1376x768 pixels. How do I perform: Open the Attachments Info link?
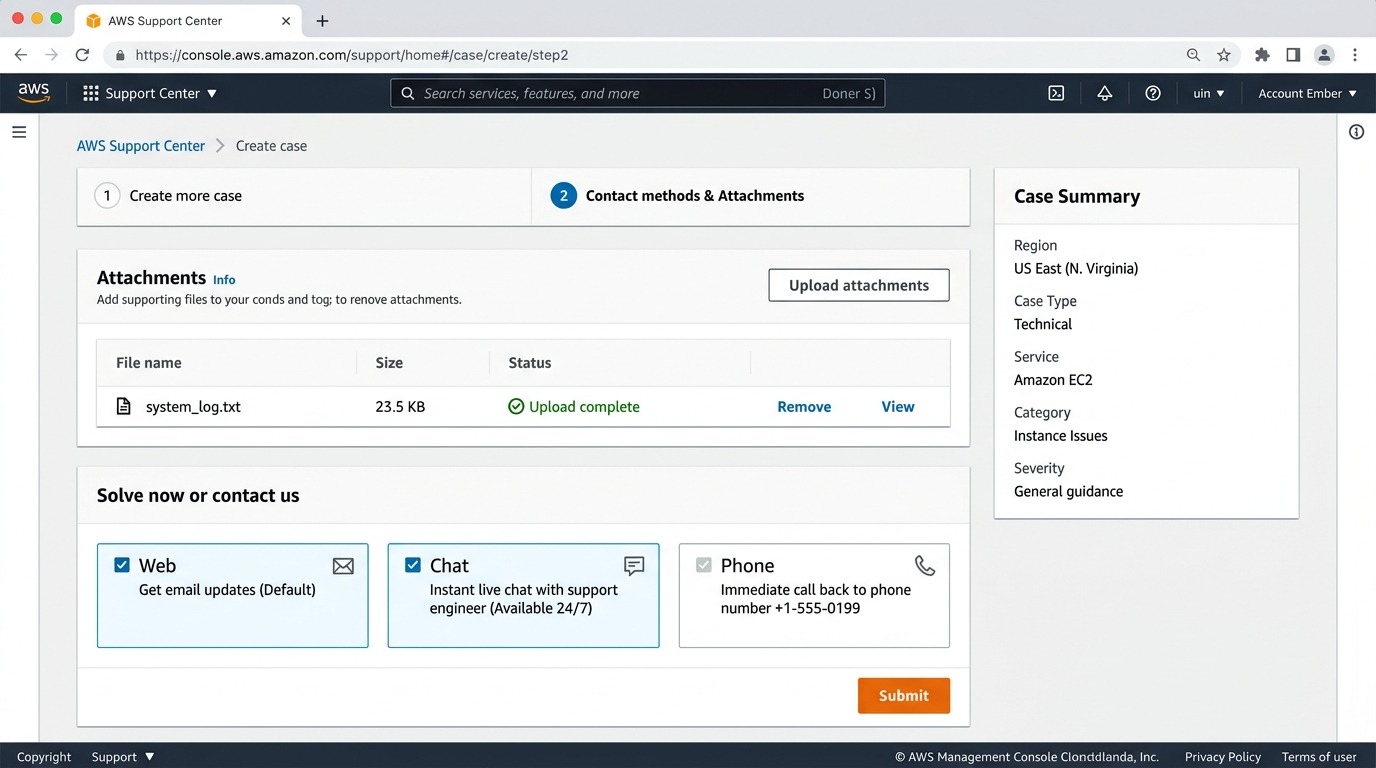tap(224, 280)
